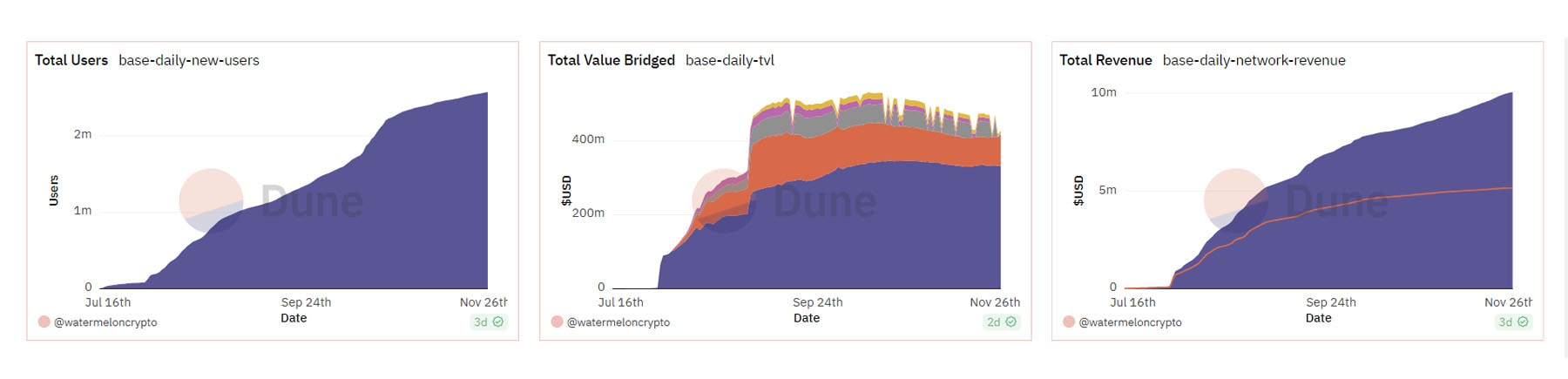Click the author avatar under Total Value Bridged
The height and width of the screenshot is (379, 1568).
pos(557,321)
